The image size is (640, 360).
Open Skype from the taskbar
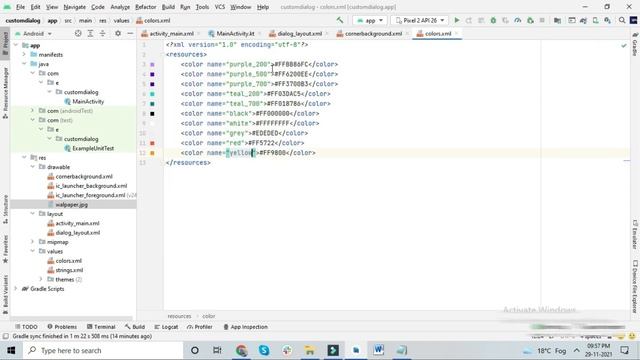tap(264, 350)
